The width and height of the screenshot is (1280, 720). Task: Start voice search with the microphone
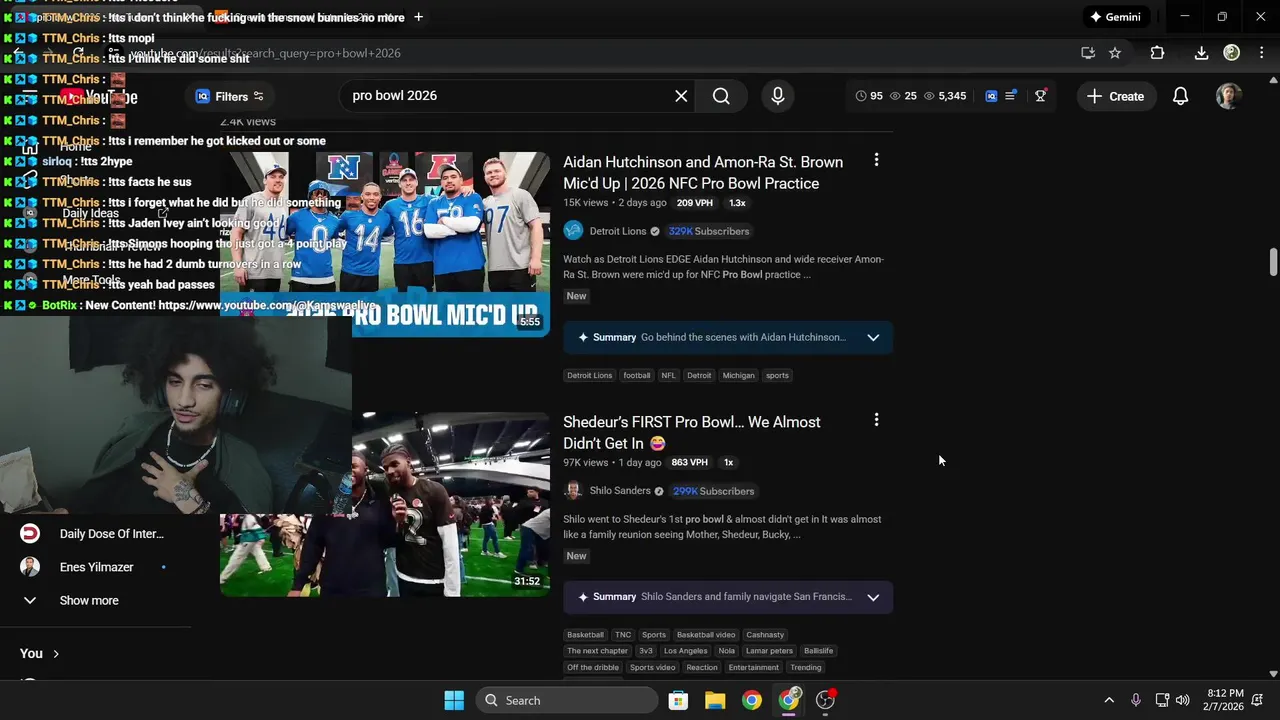(x=778, y=96)
